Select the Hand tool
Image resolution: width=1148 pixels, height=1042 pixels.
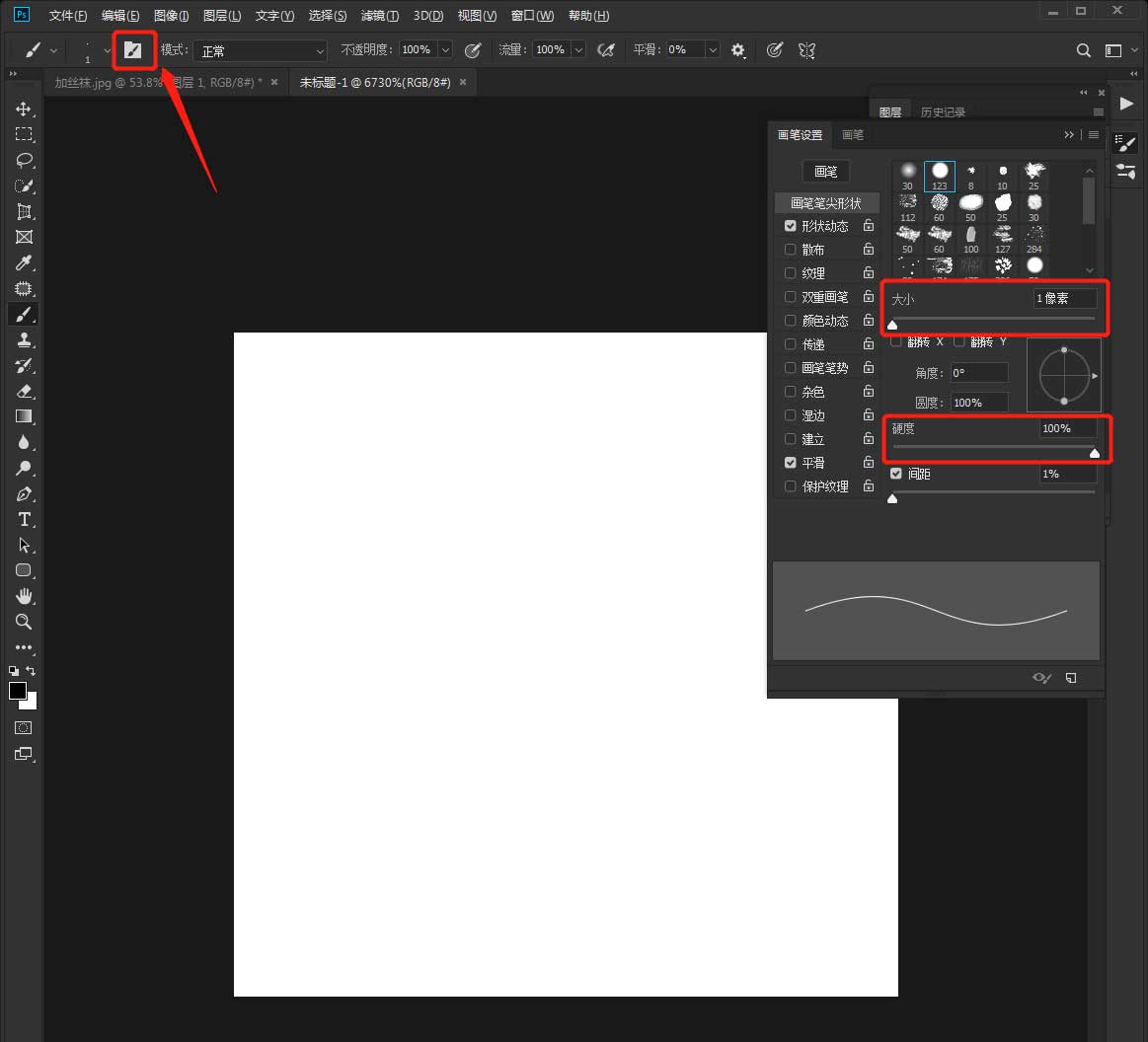pos(24,596)
